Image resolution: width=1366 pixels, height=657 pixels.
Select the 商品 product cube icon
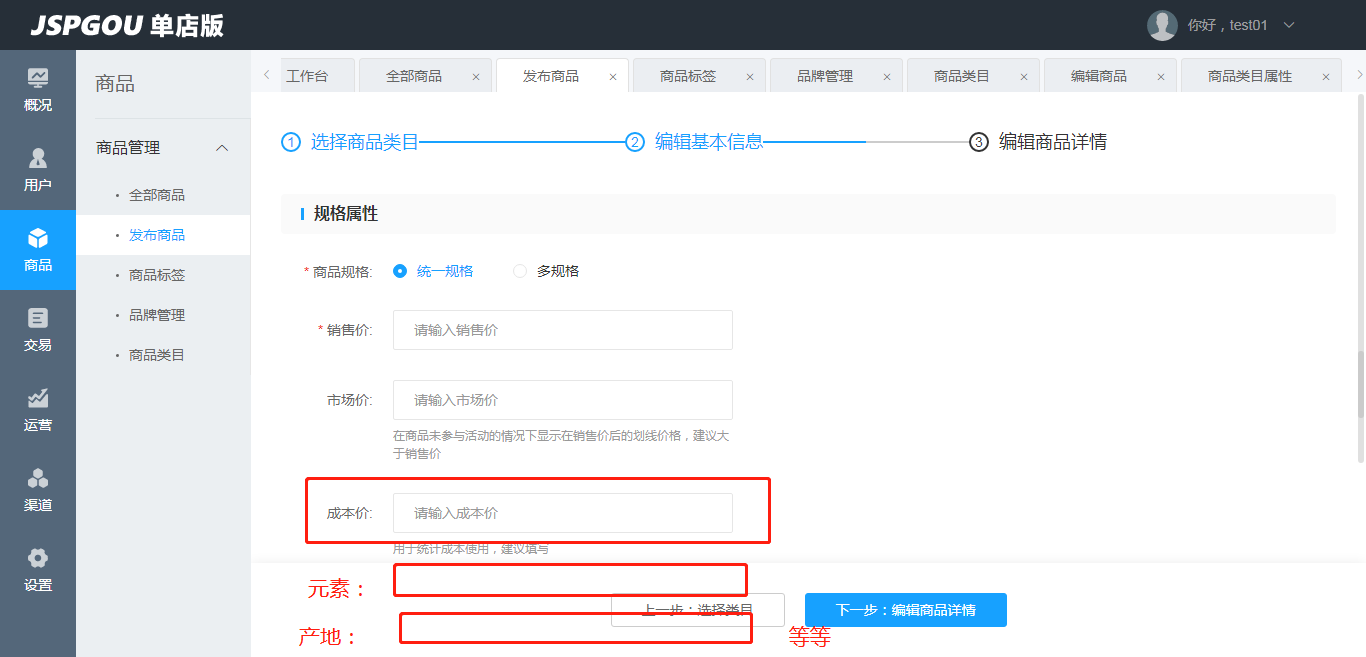38,239
